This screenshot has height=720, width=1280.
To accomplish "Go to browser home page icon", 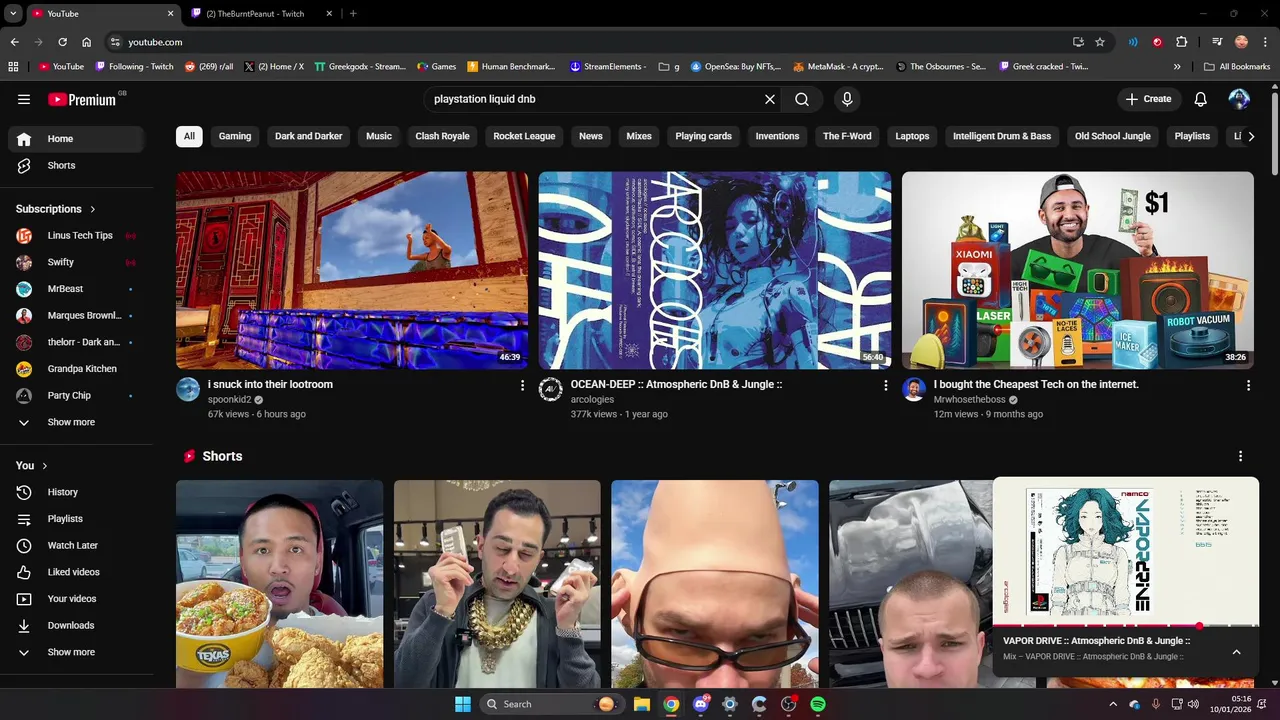I will (87, 42).
